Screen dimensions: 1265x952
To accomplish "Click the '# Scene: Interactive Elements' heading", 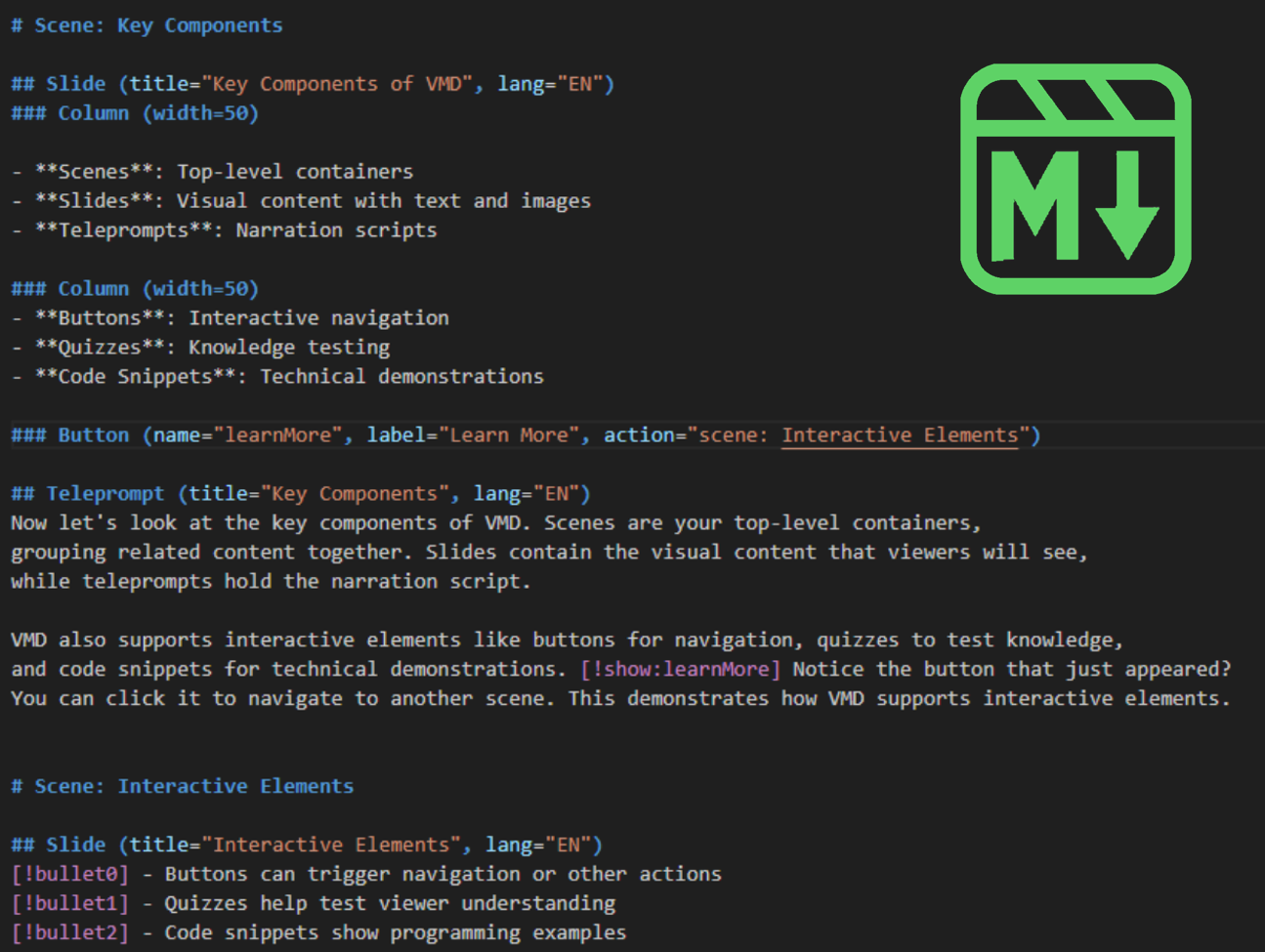I will [x=183, y=787].
